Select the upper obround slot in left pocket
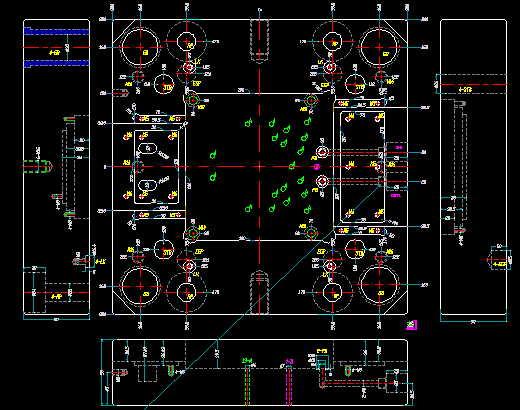Image resolution: width=520 pixels, height=410 pixels. pos(147,148)
